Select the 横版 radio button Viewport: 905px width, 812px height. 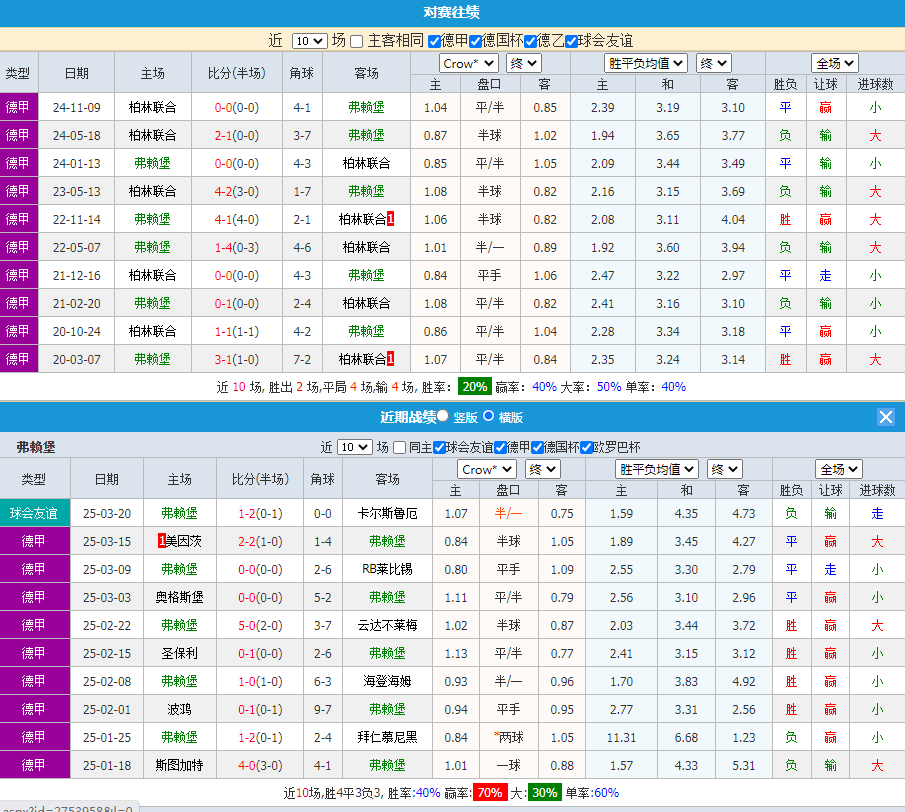[489, 416]
